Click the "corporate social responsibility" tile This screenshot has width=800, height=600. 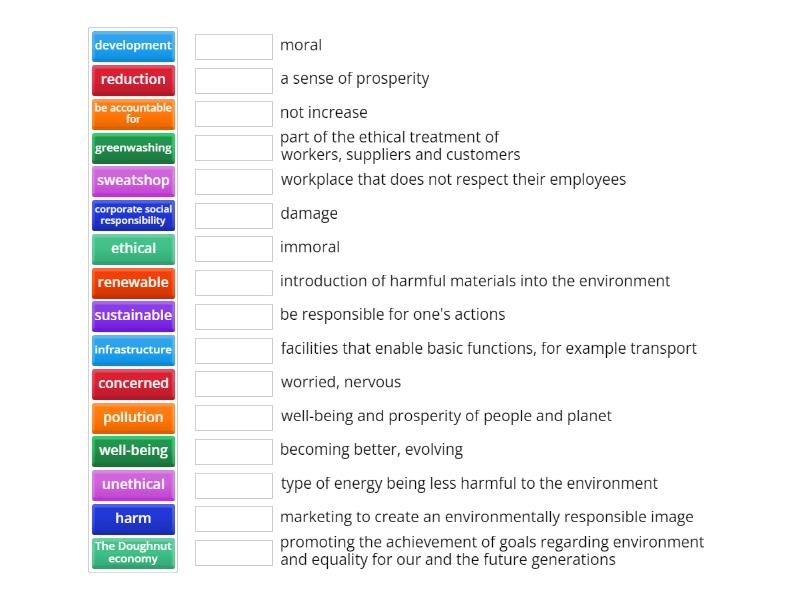(133, 215)
